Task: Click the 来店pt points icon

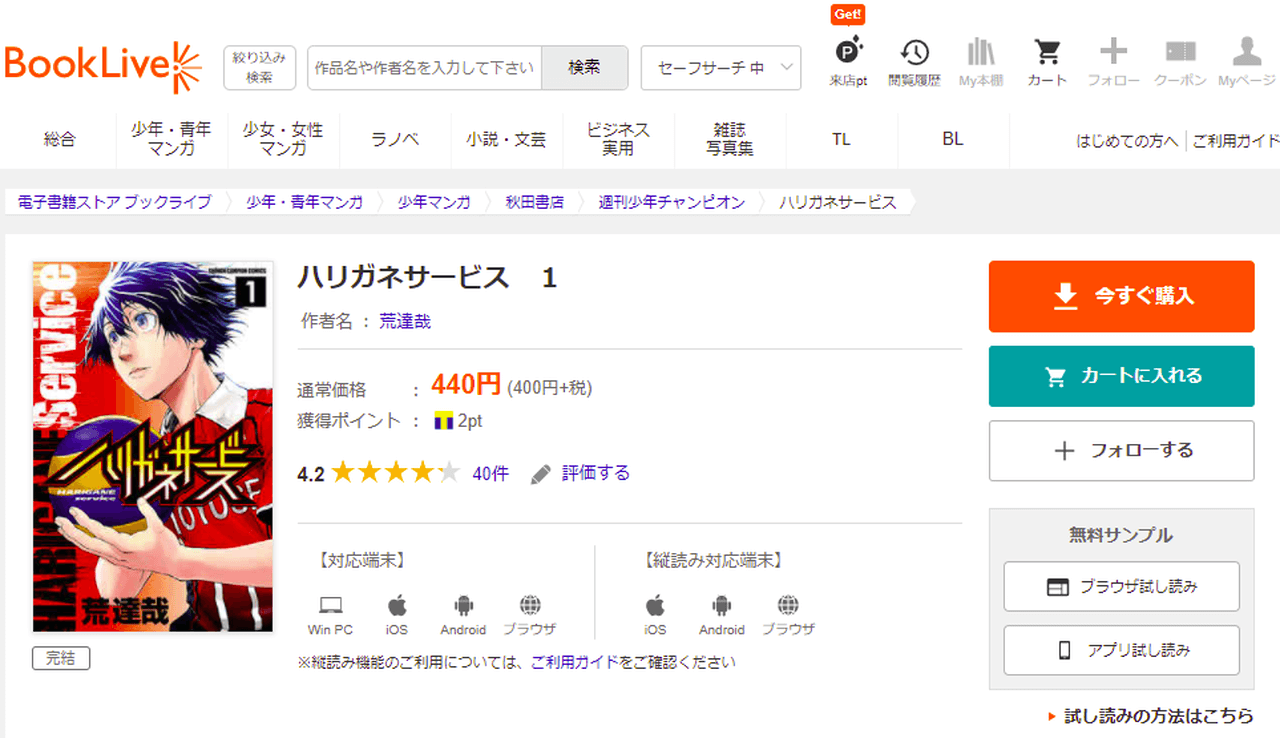Action: (848, 62)
